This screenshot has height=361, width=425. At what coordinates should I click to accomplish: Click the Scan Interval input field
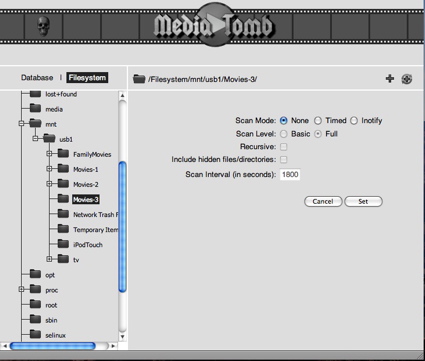pos(290,174)
